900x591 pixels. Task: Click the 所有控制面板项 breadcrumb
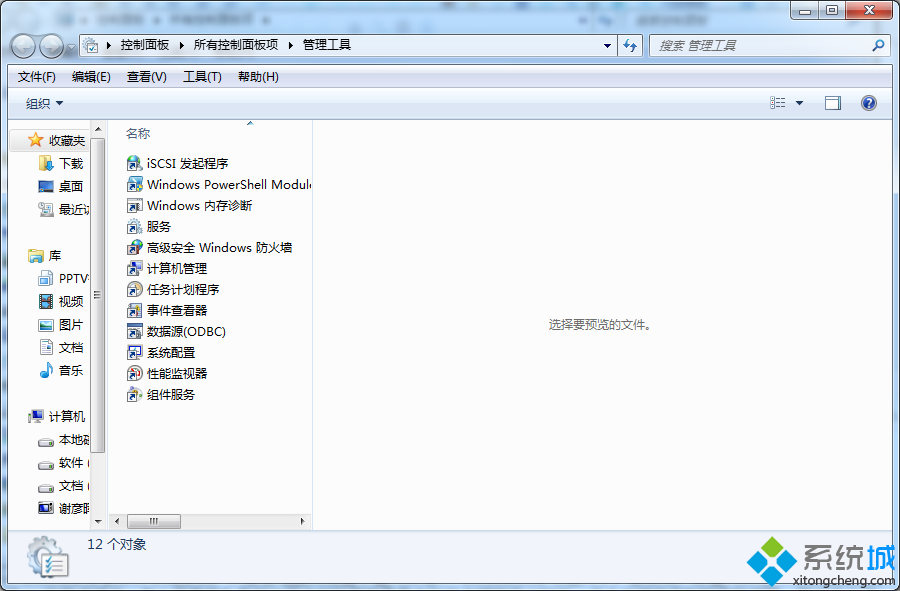pyautogui.click(x=236, y=45)
